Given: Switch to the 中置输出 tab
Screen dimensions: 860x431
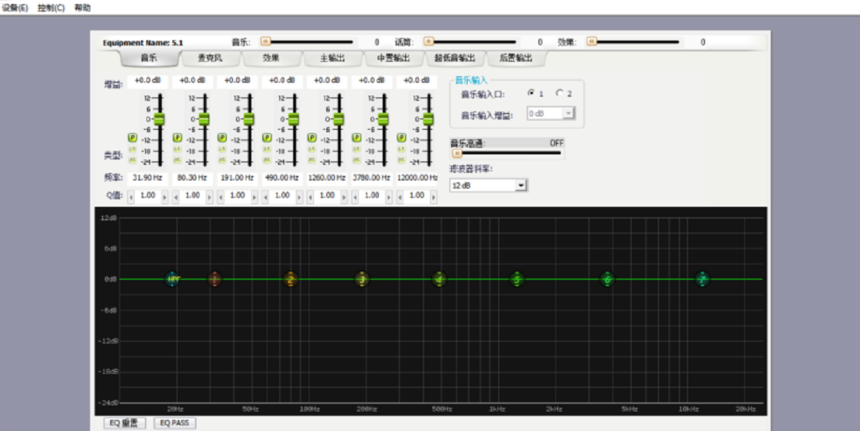Looking at the screenshot, I should click(x=394, y=58).
